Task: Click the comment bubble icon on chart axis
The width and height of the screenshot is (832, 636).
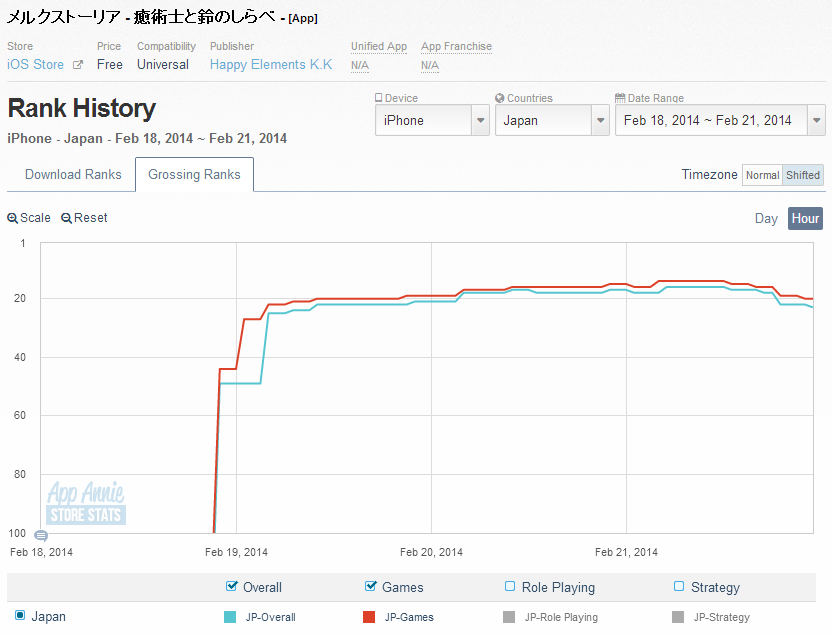Action: [41, 536]
